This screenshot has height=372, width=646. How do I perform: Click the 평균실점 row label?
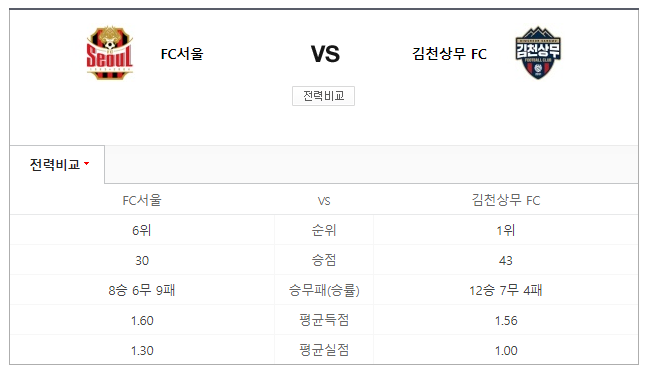324,350
